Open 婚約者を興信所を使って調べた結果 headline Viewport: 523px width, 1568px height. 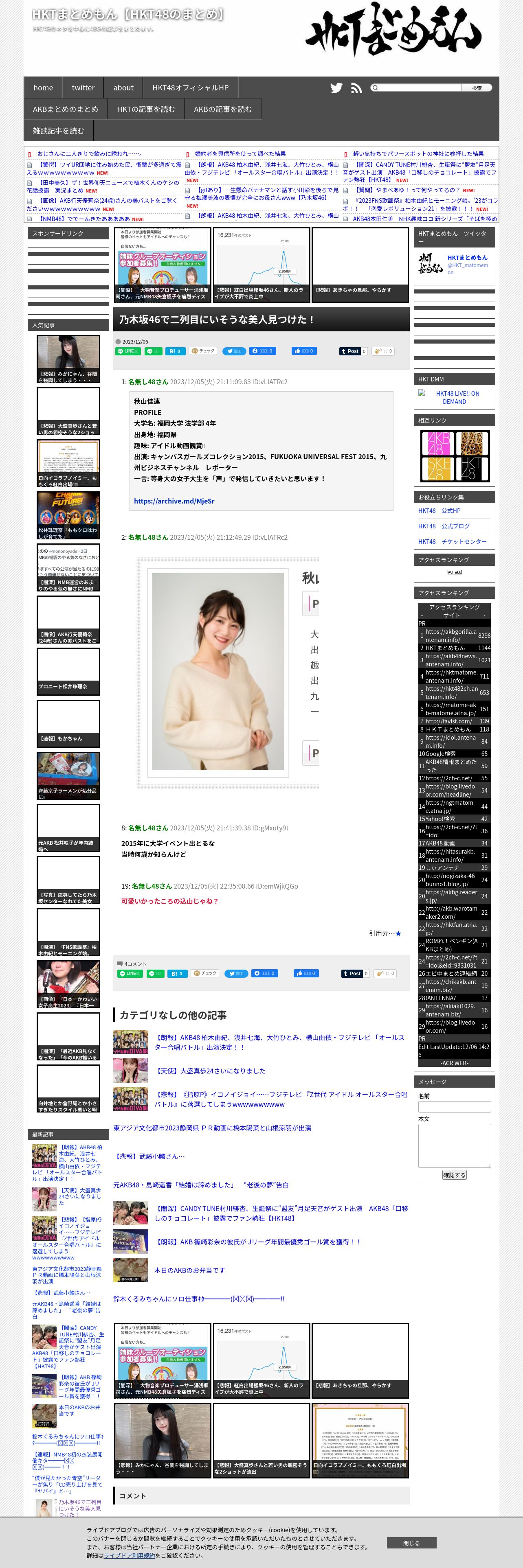tap(240, 154)
